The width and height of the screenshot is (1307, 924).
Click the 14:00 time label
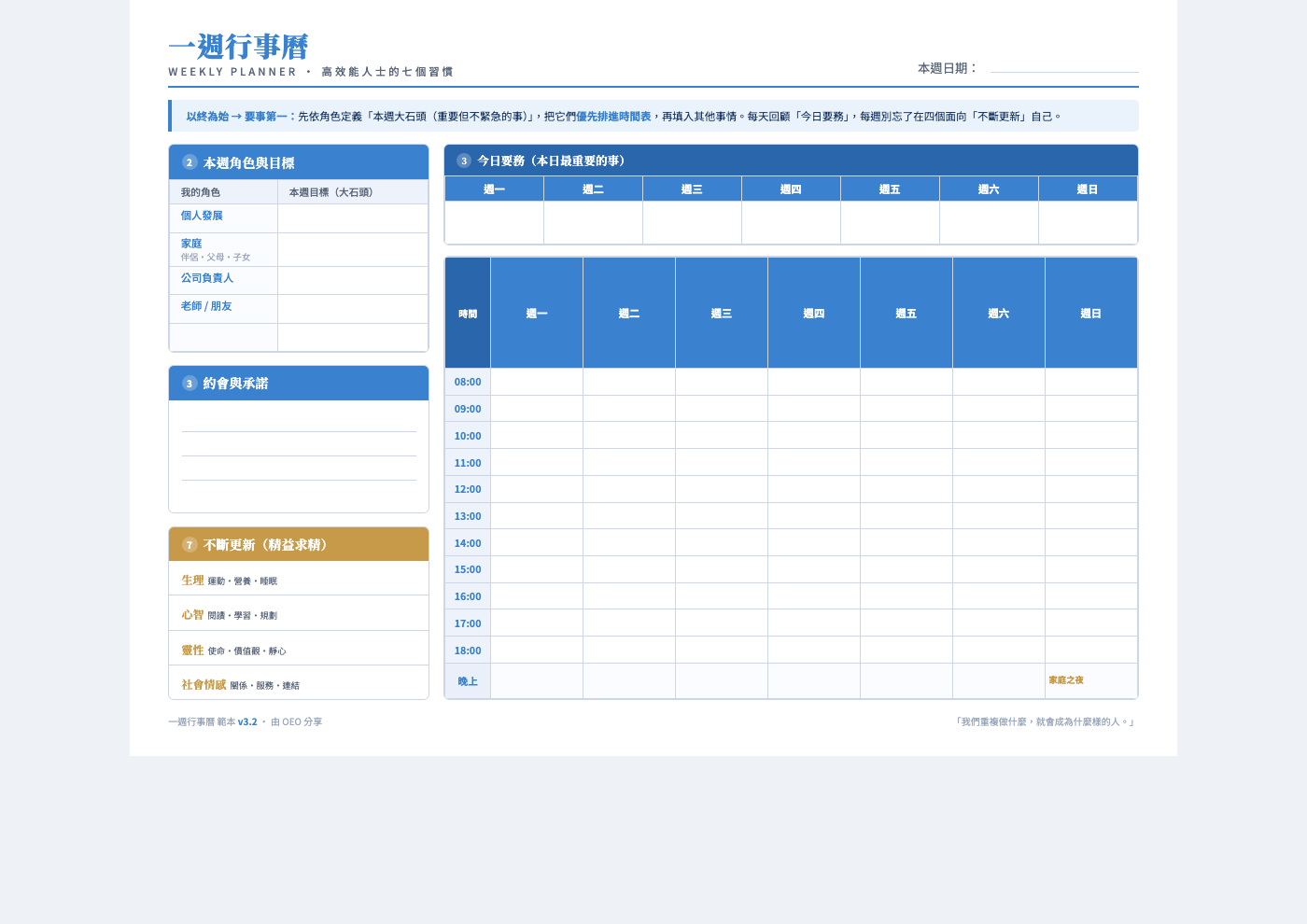tap(468, 543)
